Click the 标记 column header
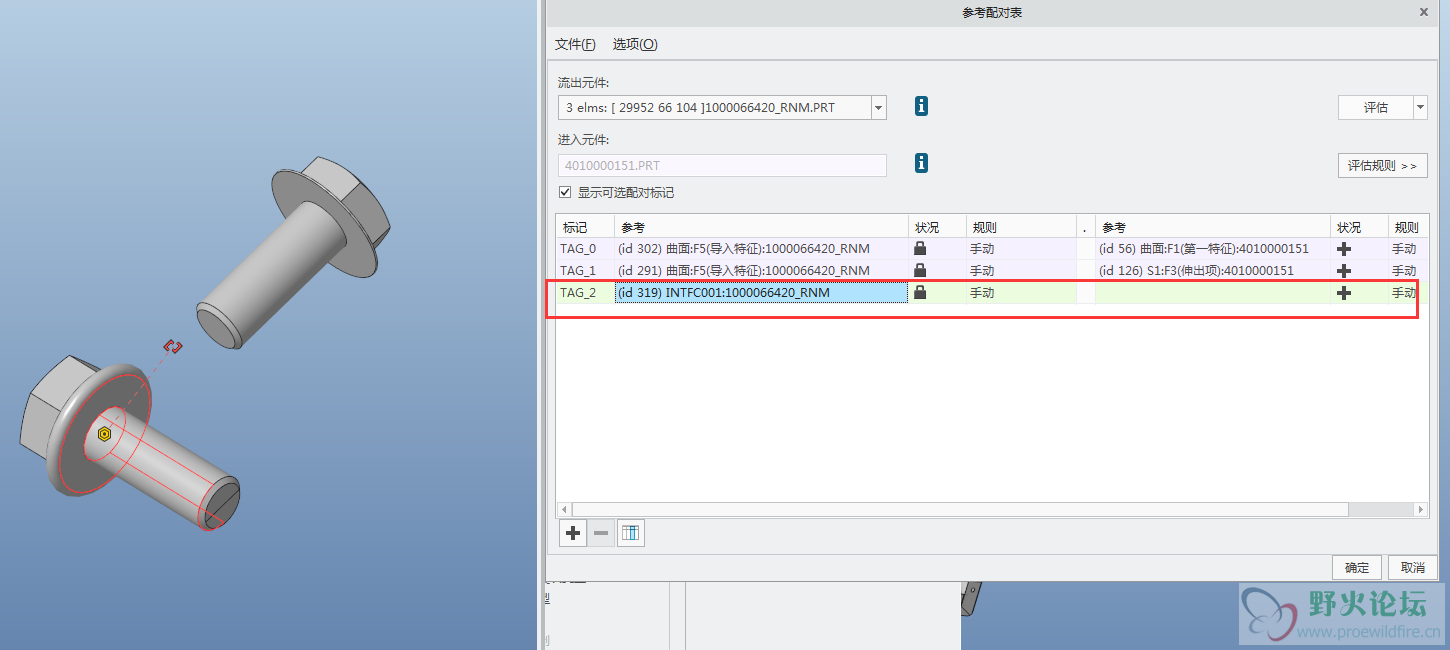 pos(585,227)
